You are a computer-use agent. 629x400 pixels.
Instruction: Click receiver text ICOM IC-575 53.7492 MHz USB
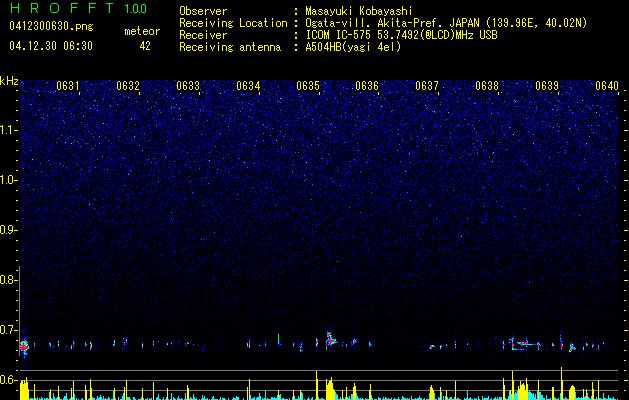pyautogui.click(x=401, y=35)
